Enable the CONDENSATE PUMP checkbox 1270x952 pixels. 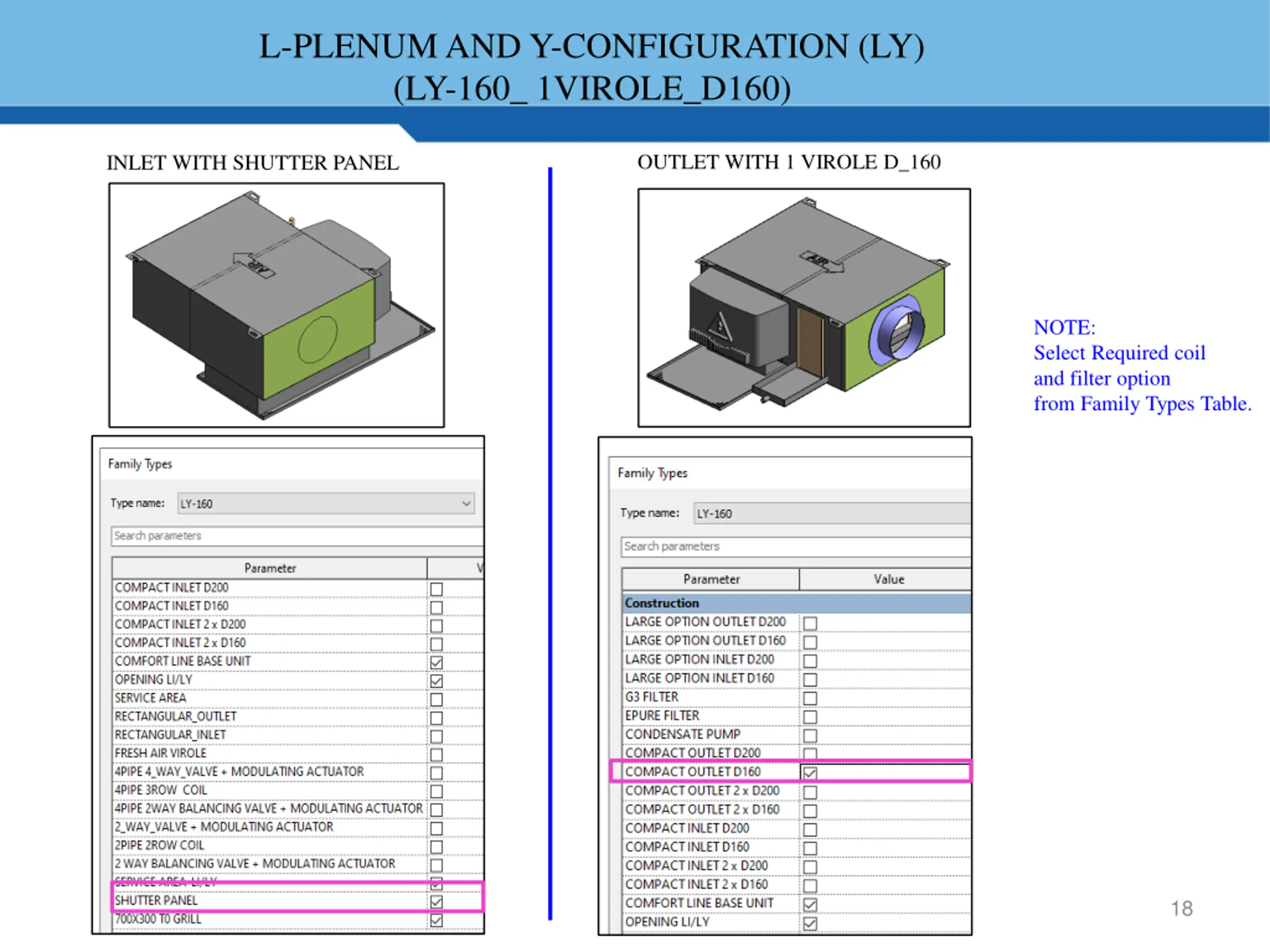(x=810, y=736)
